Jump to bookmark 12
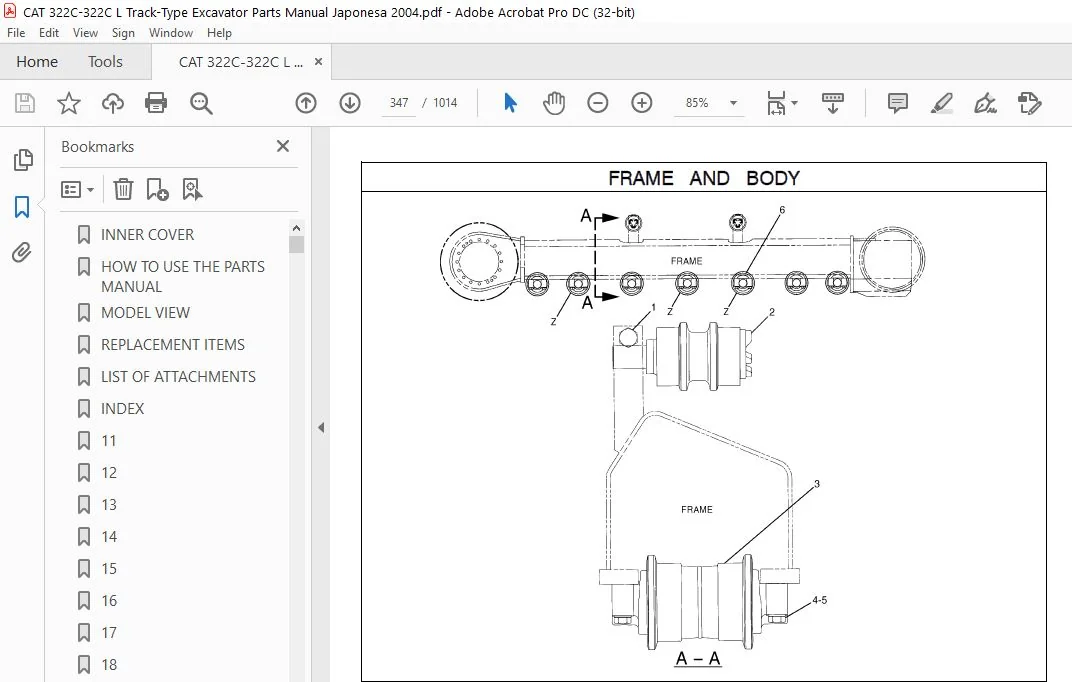This screenshot has width=1072, height=682. point(109,473)
